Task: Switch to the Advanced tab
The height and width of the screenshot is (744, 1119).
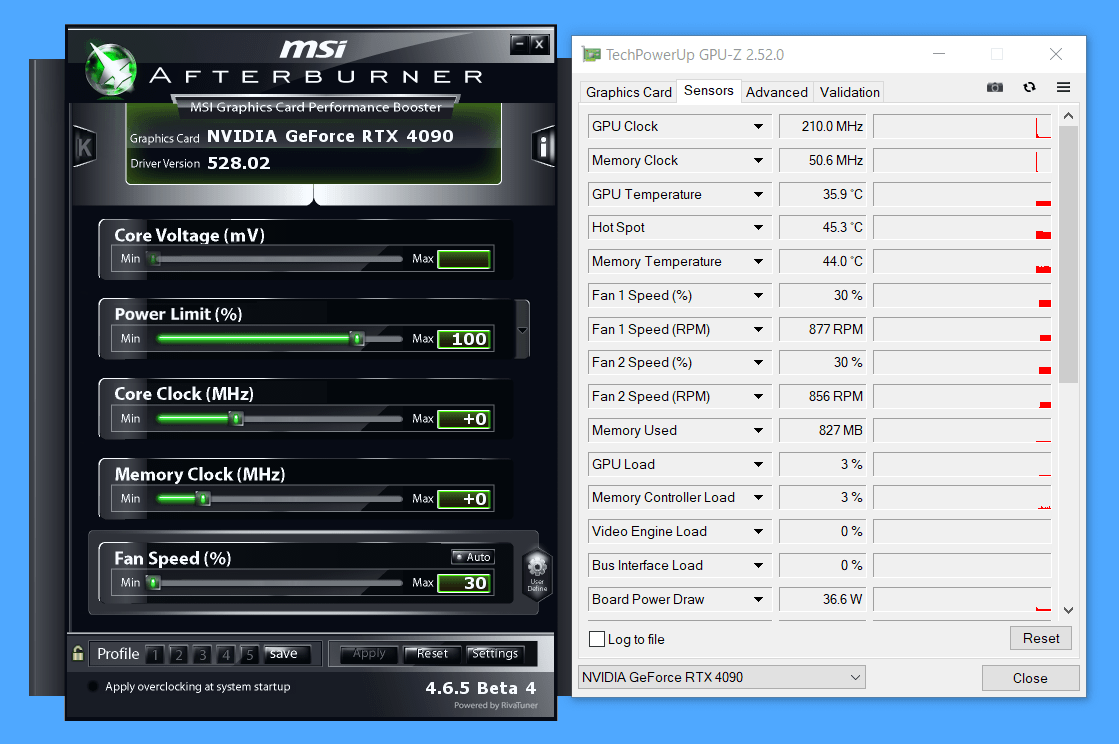Action: (776, 92)
